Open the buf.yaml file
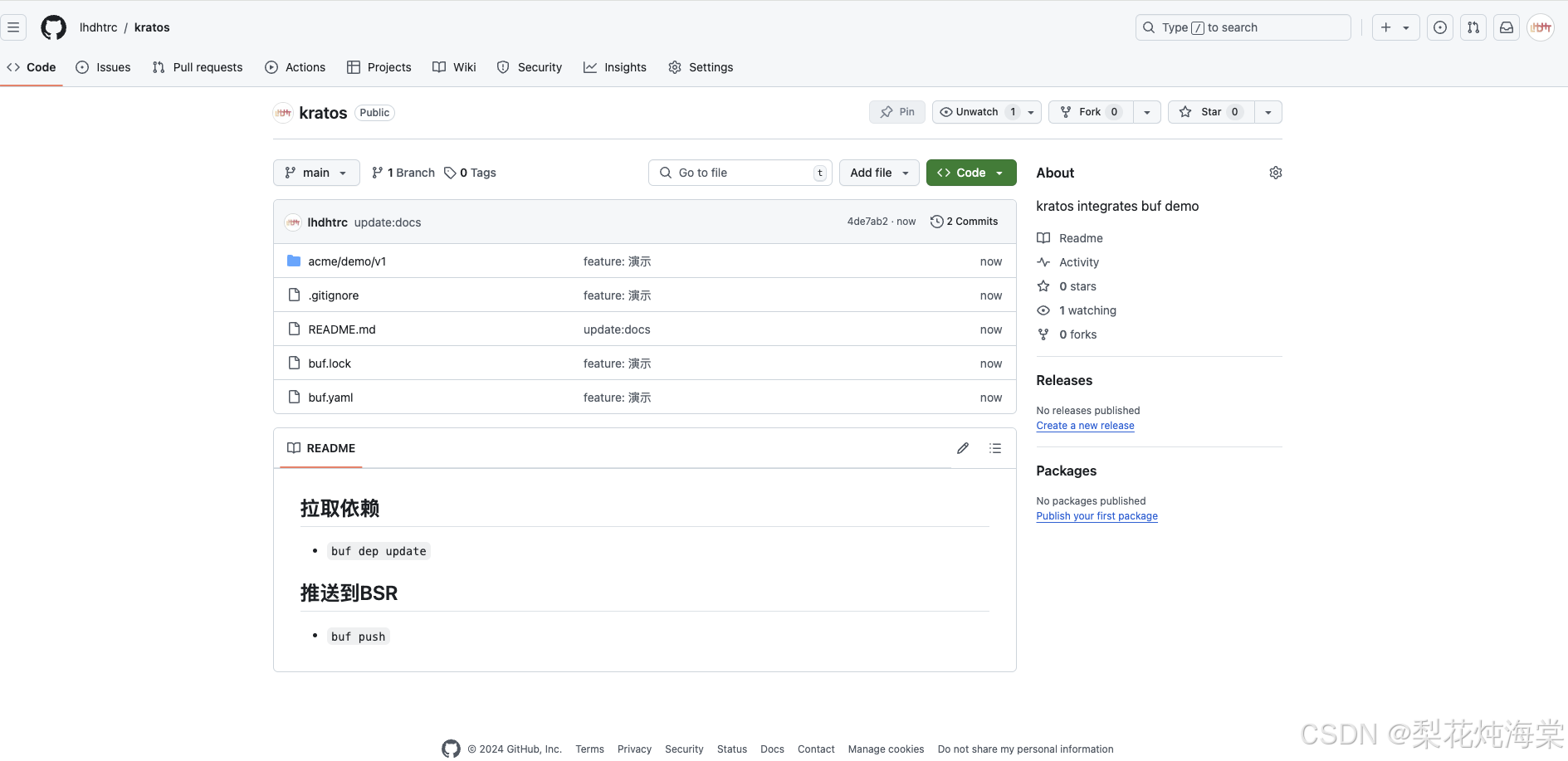Screen dimensions: 1568x761 [x=330, y=398]
